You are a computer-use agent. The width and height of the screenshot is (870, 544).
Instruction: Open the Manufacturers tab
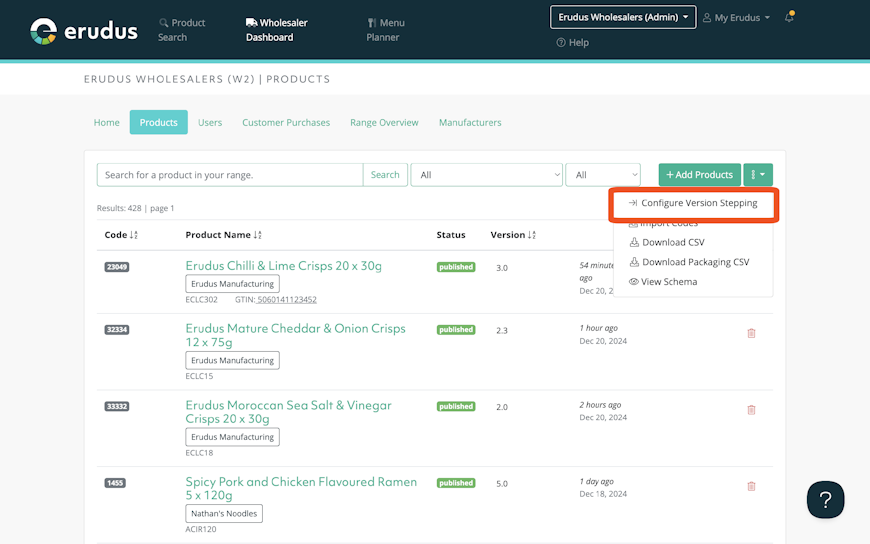[x=470, y=122]
